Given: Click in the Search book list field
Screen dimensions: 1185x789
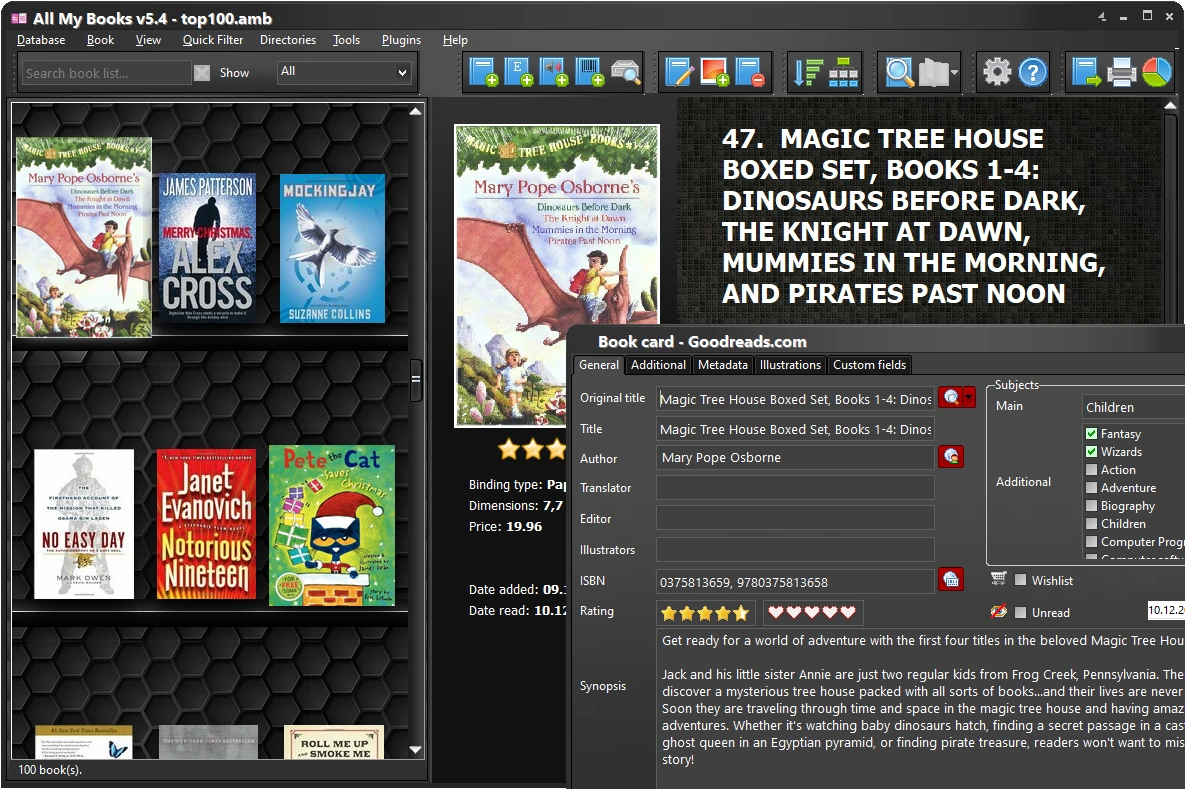Looking at the screenshot, I should [107, 73].
